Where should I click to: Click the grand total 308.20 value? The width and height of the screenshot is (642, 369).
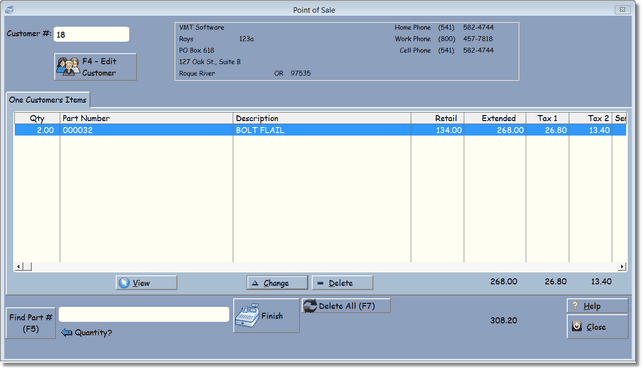coord(504,321)
